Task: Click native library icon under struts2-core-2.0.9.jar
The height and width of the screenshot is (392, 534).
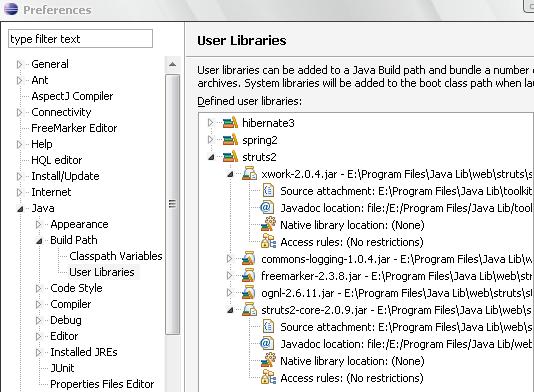Action: tap(268, 360)
